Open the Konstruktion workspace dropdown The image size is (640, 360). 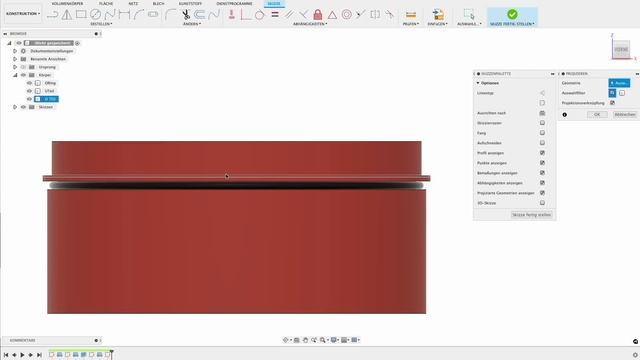click(x=23, y=13)
